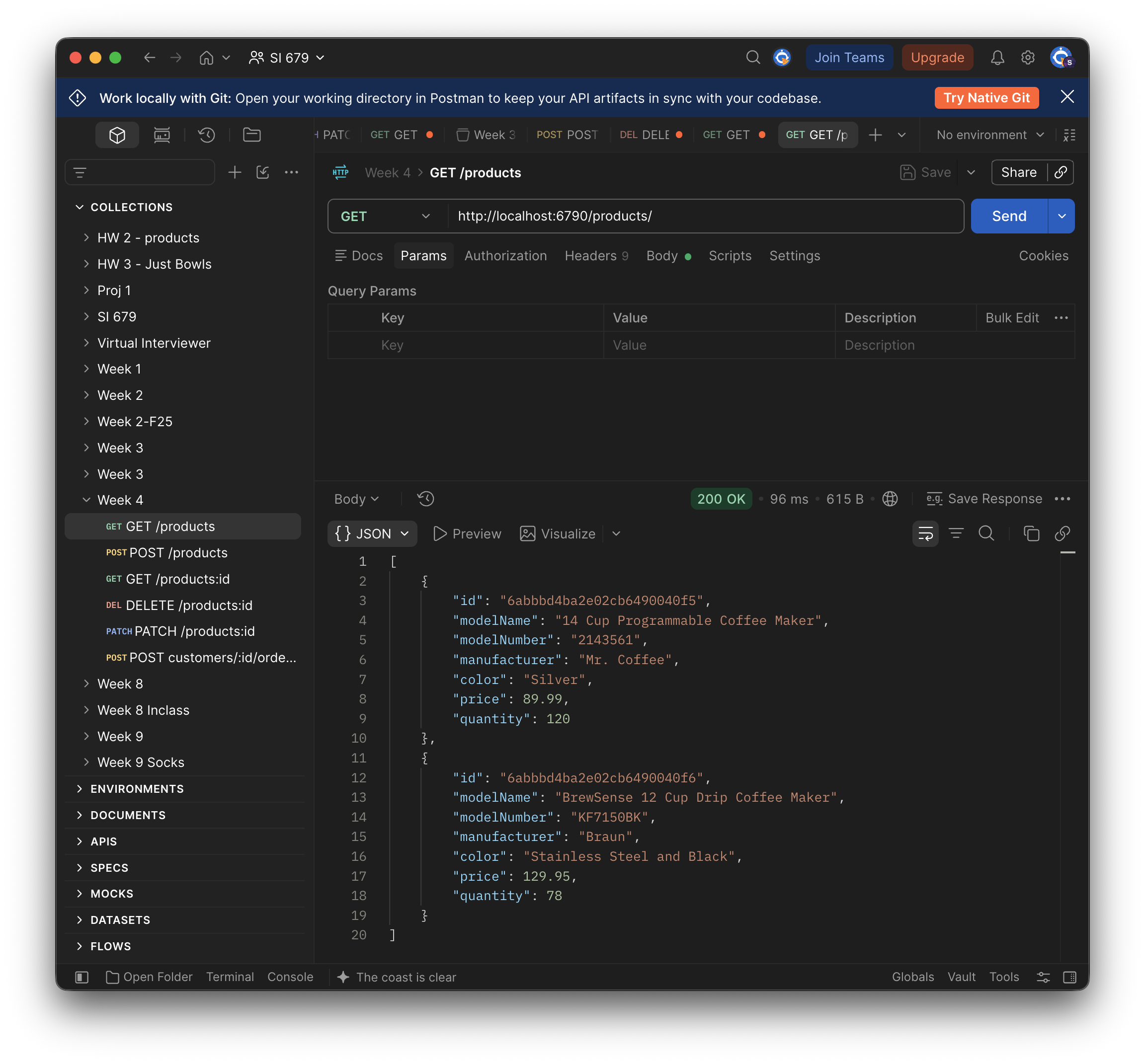Image resolution: width=1145 pixels, height=1064 pixels.
Task: Toggle the two-pane layout icon in footer
Action: click(1069, 977)
